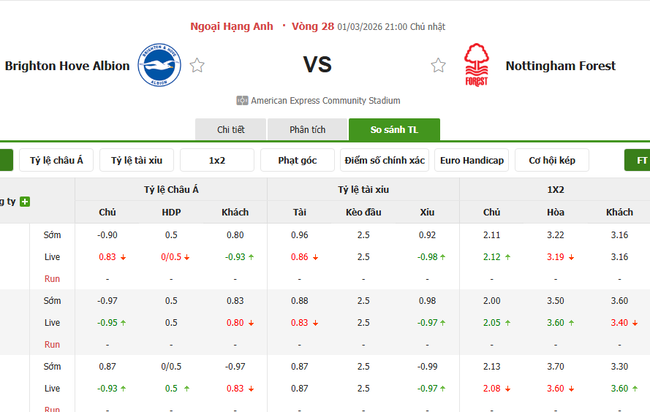The image size is (650, 412).
Task: Open the Phạt góc odds filter
Action: [x=297, y=160]
